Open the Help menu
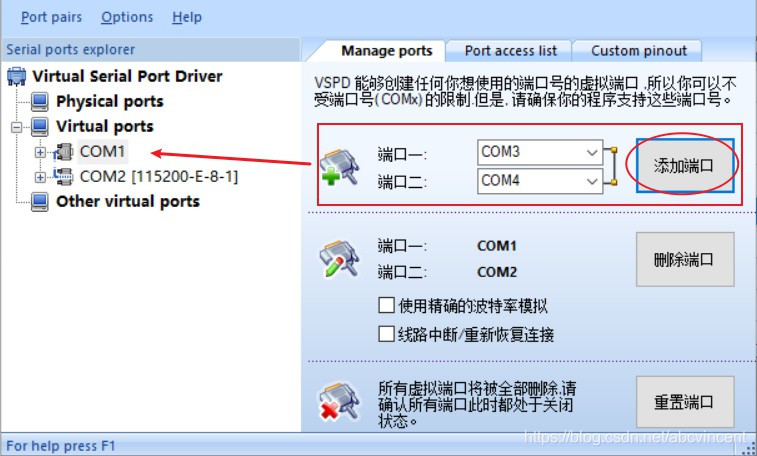 pos(187,17)
